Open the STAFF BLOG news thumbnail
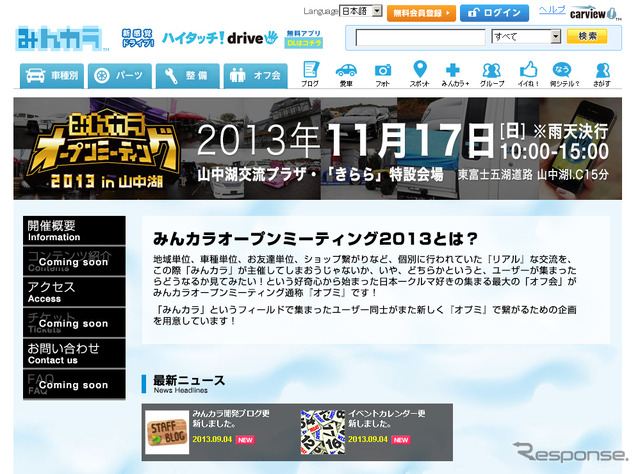The width and height of the screenshot is (640, 474). pos(167,432)
